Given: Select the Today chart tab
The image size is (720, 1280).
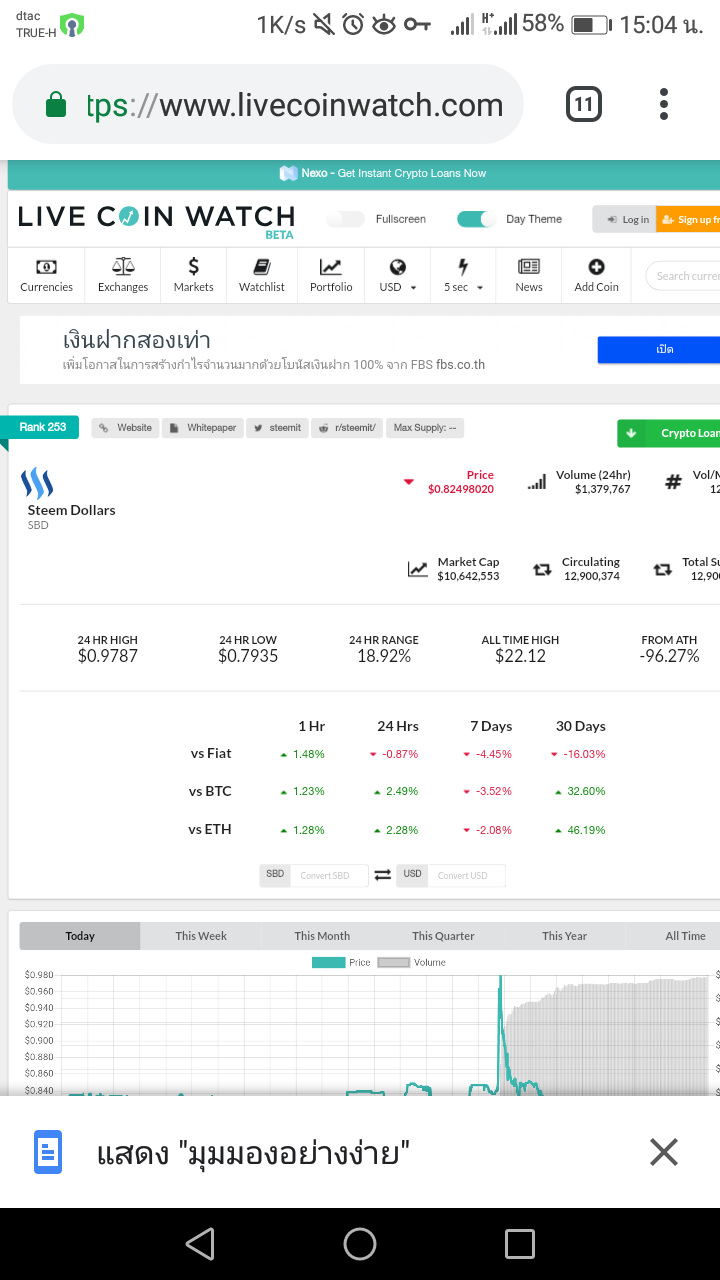Looking at the screenshot, I should tap(80, 936).
